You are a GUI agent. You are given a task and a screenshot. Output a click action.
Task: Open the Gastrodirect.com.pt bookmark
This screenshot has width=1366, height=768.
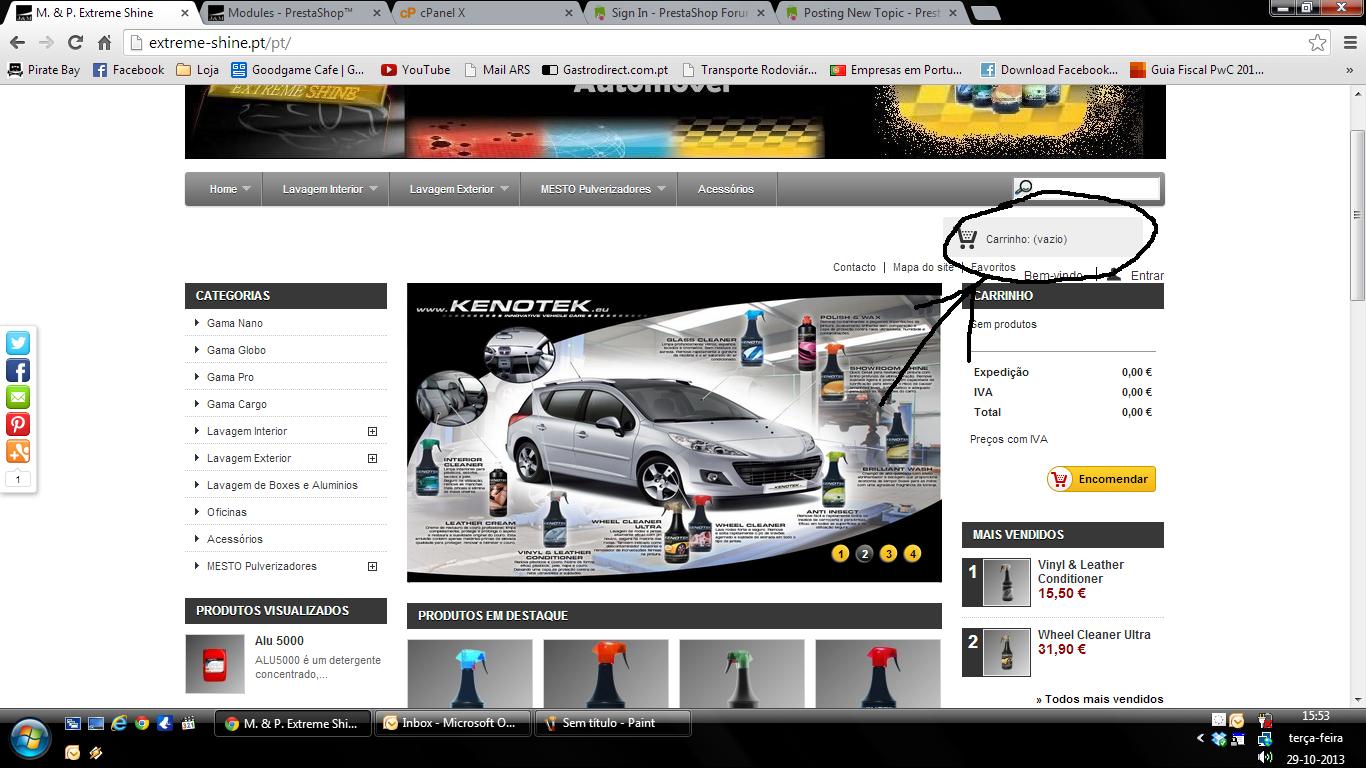605,70
